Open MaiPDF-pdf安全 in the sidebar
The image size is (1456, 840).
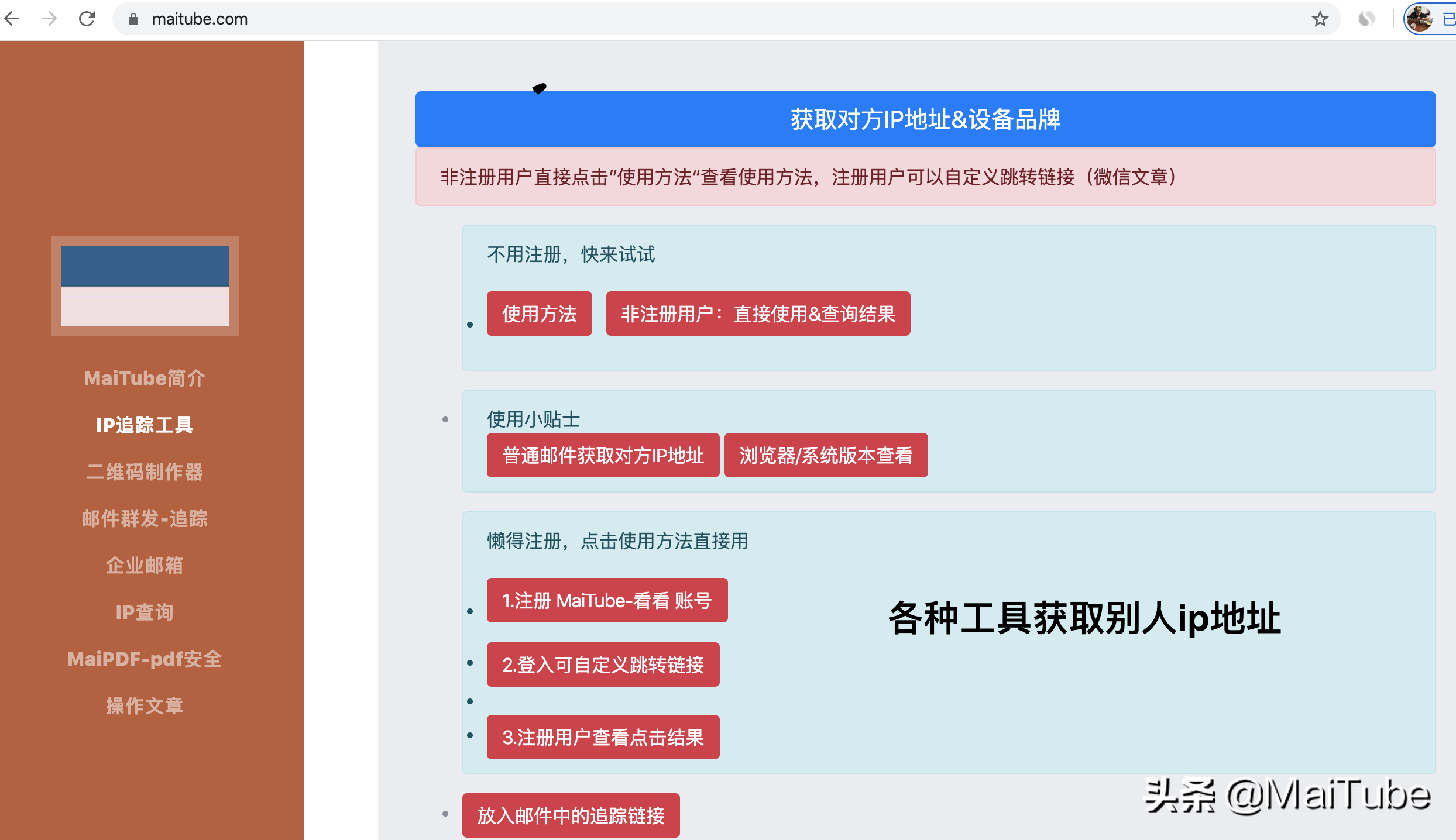pyautogui.click(x=145, y=659)
